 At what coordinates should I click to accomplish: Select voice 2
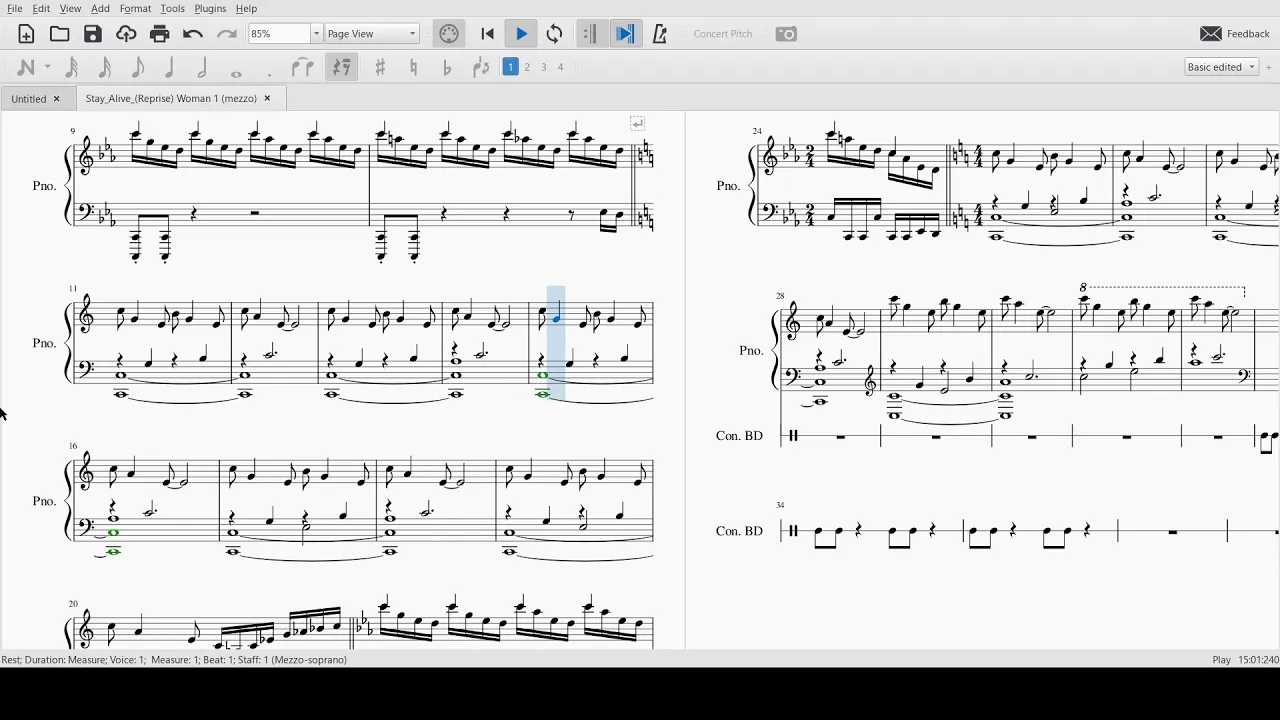pos(527,67)
